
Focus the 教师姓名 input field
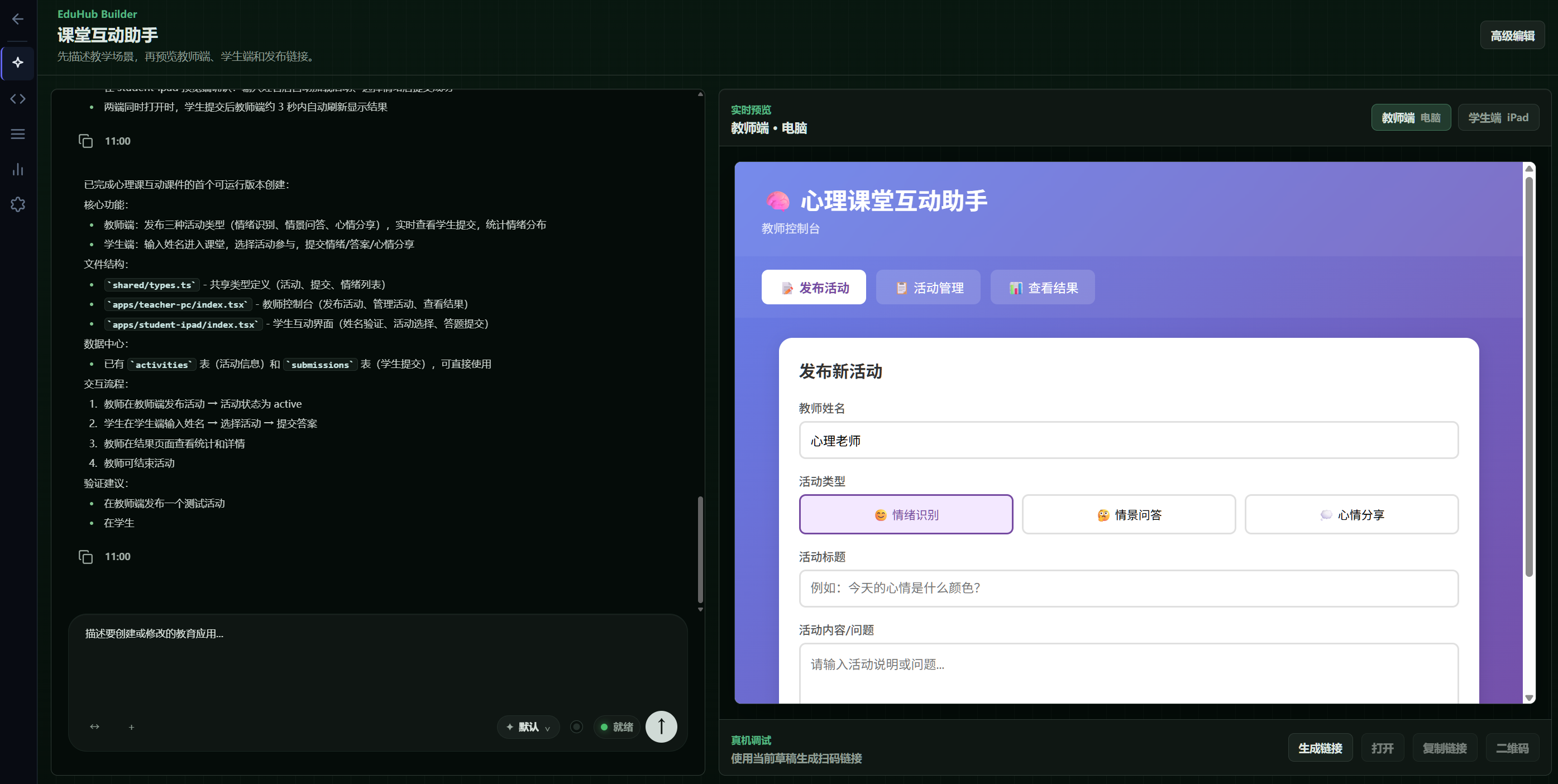1129,441
